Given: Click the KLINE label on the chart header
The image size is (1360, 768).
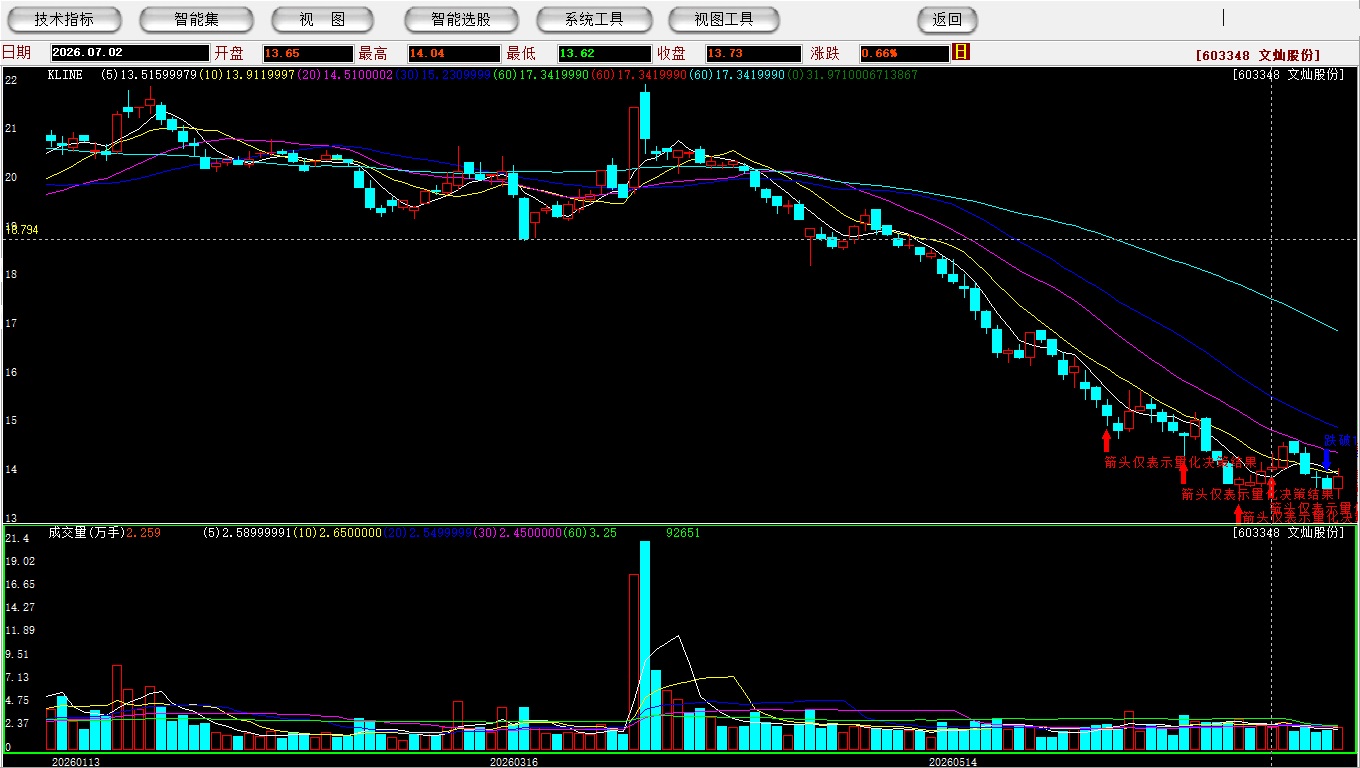Looking at the screenshot, I should pyautogui.click(x=66, y=75).
